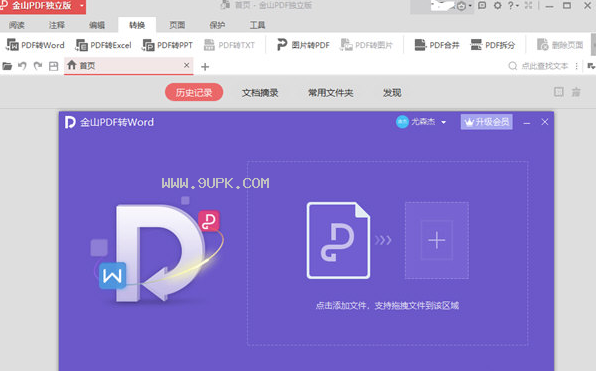
Task: Minimize the 金山PDF转Word dialog
Action: 527,123
